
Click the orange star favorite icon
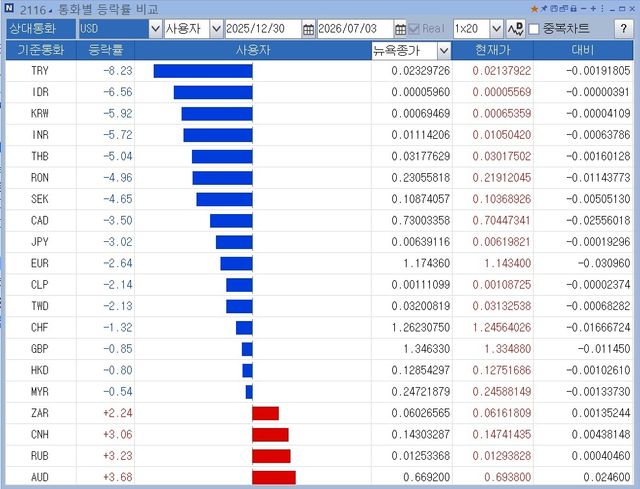[535, 9]
